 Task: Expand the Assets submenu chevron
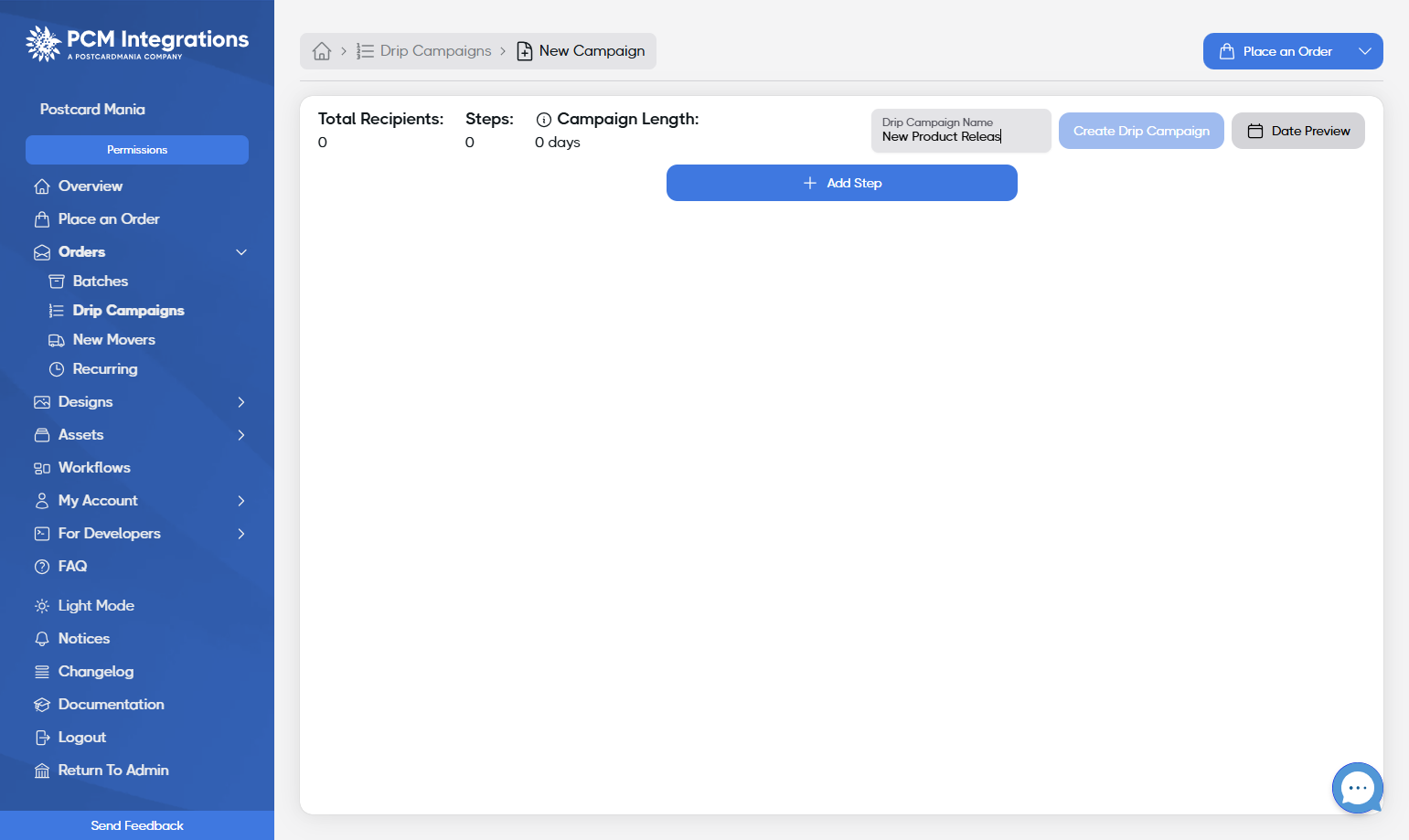click(241, 435)
